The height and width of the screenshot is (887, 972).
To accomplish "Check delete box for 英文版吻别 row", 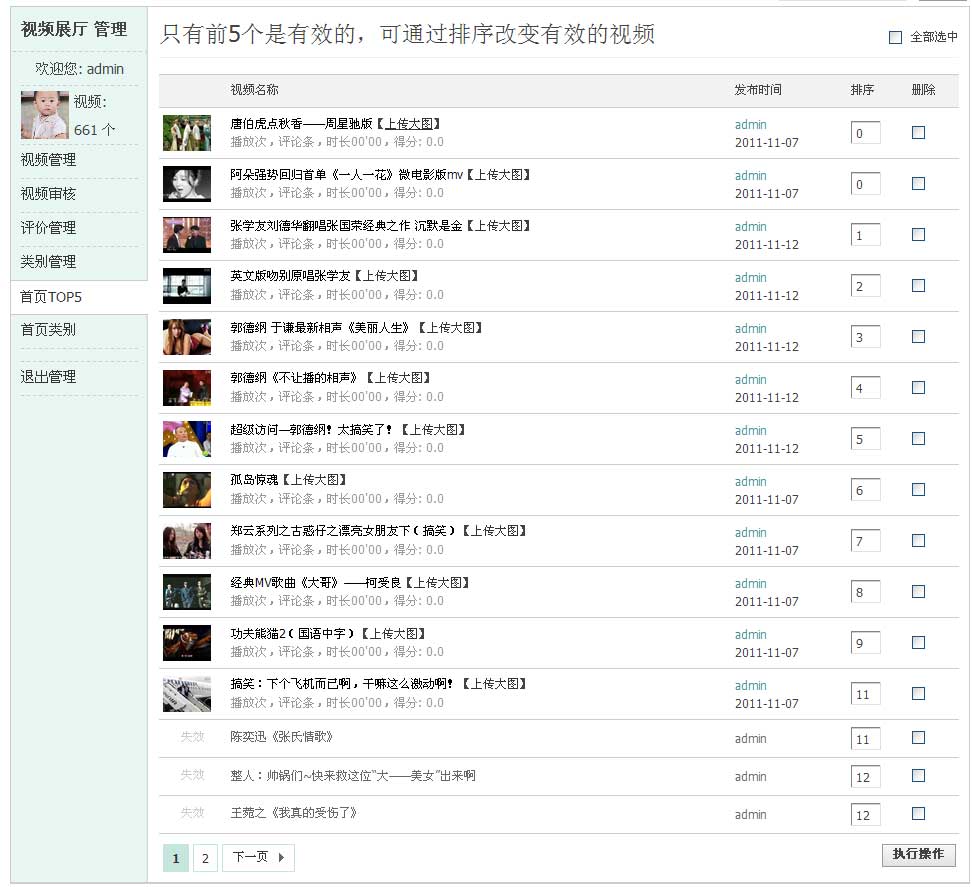I will tap(918, 285).
